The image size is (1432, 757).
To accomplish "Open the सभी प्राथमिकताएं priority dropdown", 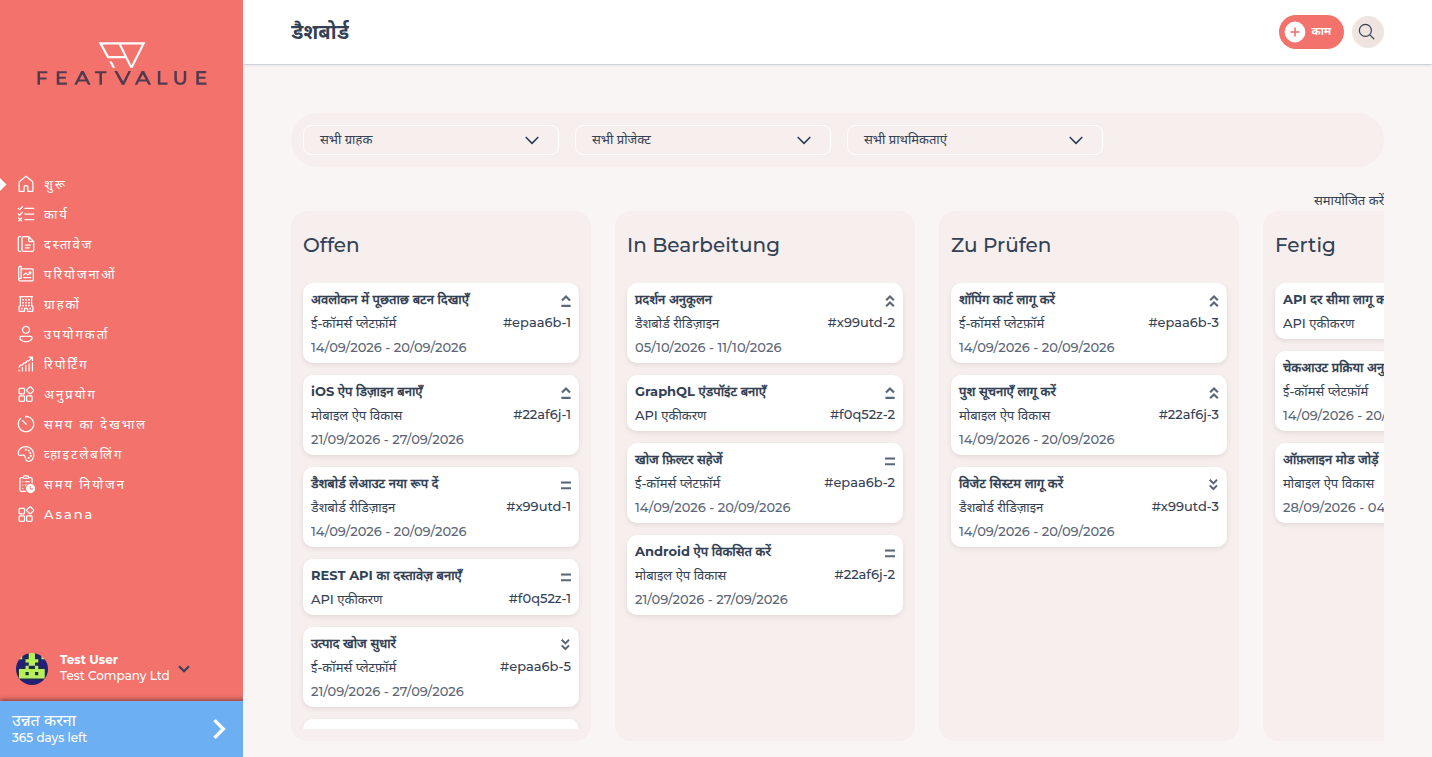I will click(x=975, y=140).
